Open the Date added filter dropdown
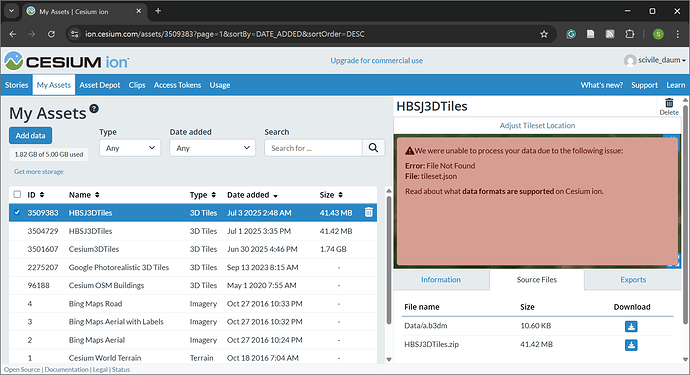 coord(212,148)
